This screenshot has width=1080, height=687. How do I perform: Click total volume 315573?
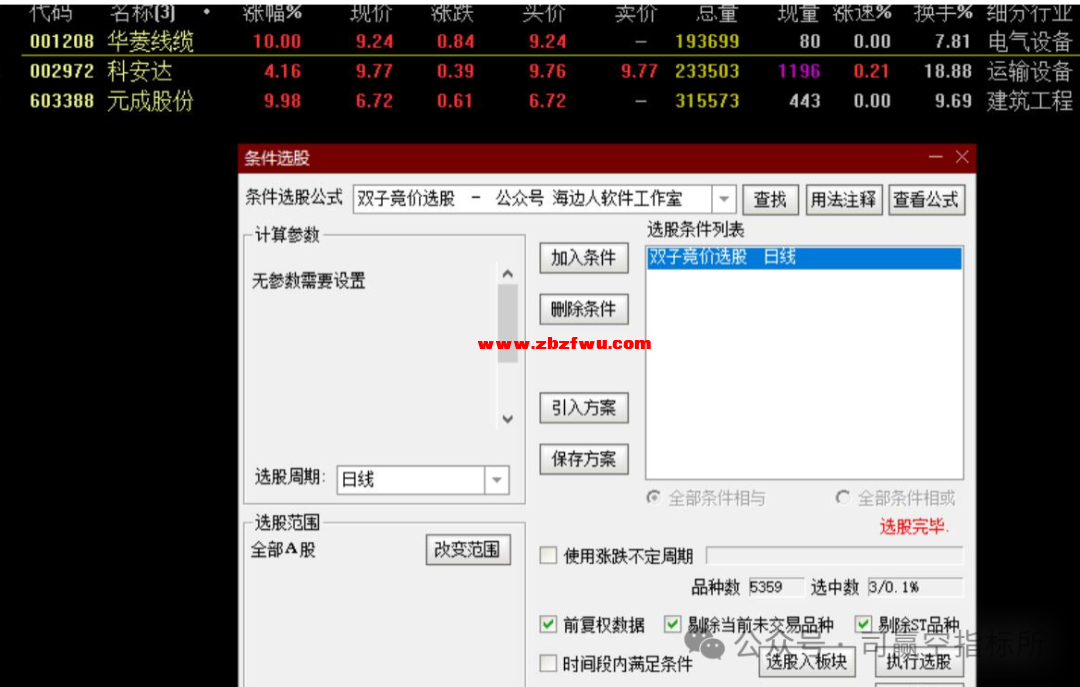(x=707, y=101)
